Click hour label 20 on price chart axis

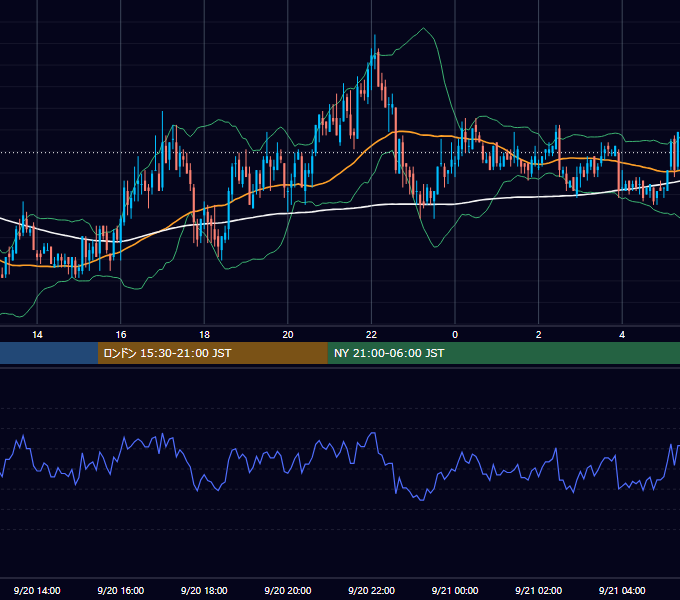tap(288, 335)
